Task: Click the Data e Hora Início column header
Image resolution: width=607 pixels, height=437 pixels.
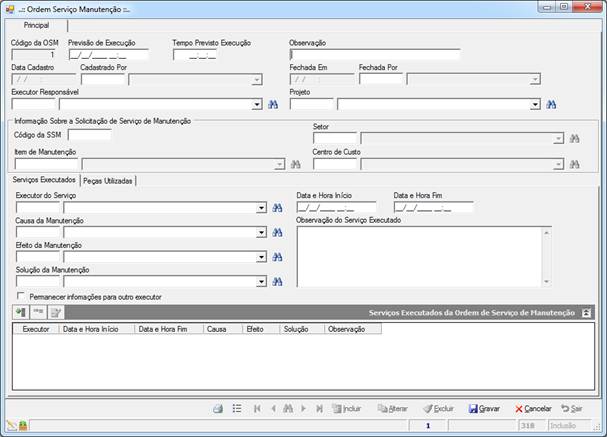Action: pos(96,329)
